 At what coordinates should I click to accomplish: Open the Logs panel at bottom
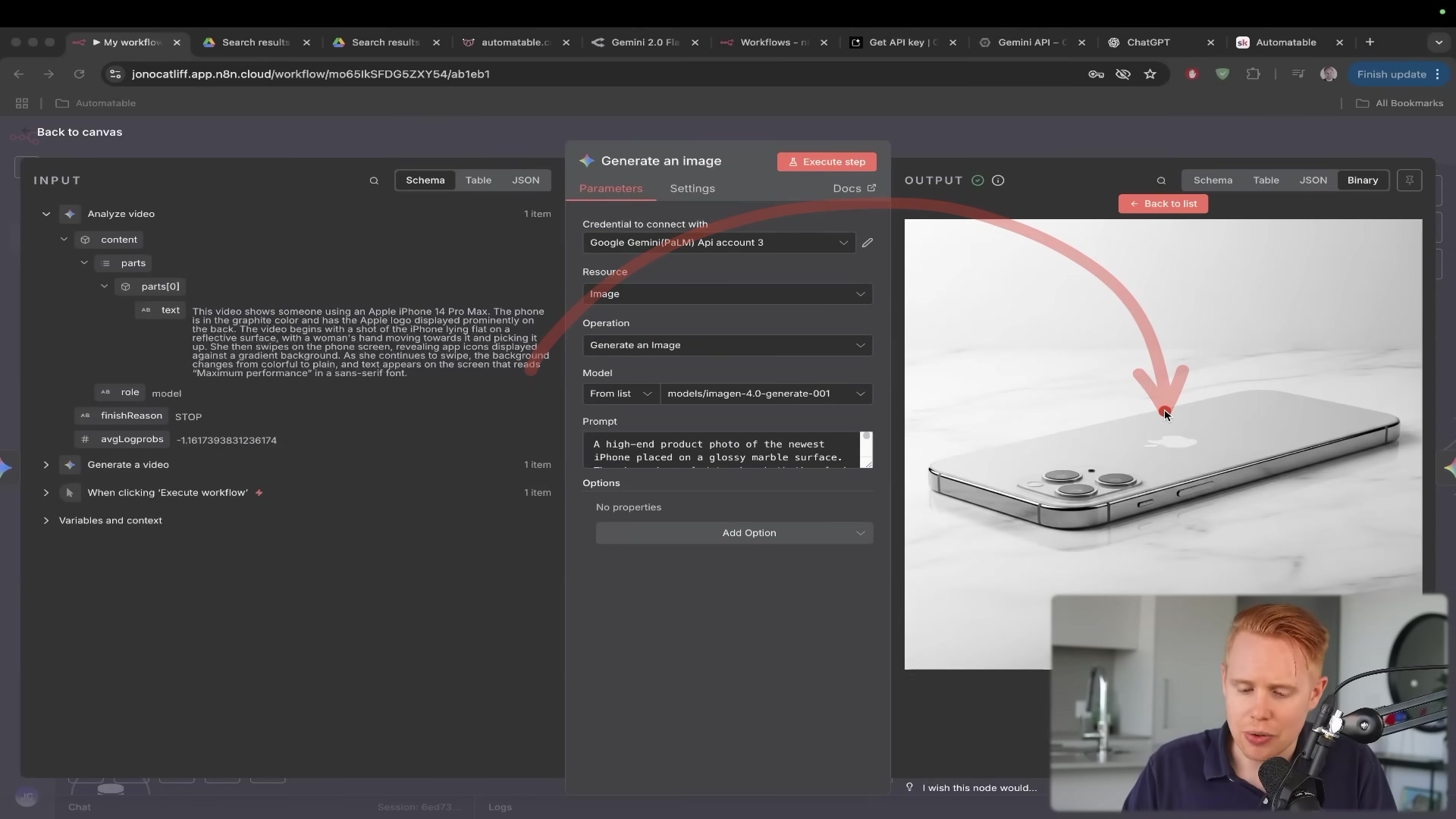point(500,808)
